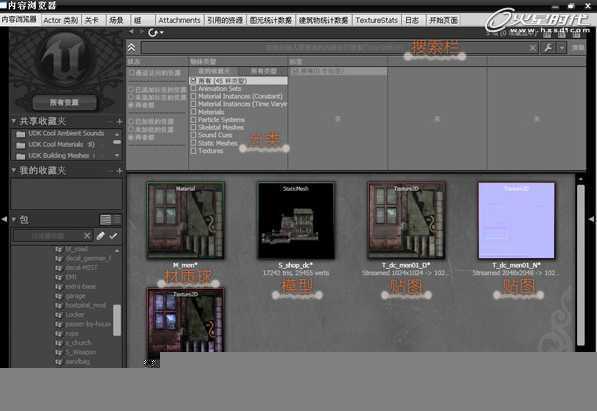Click the 所有资源 button under logo

(64, 102)
